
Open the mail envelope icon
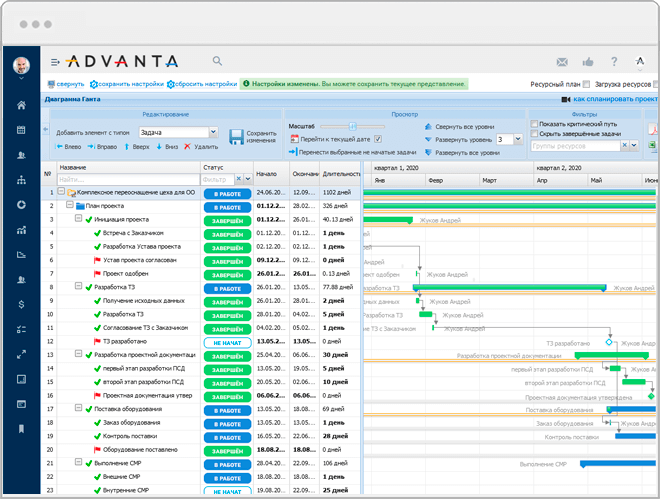tap(562, 62)
